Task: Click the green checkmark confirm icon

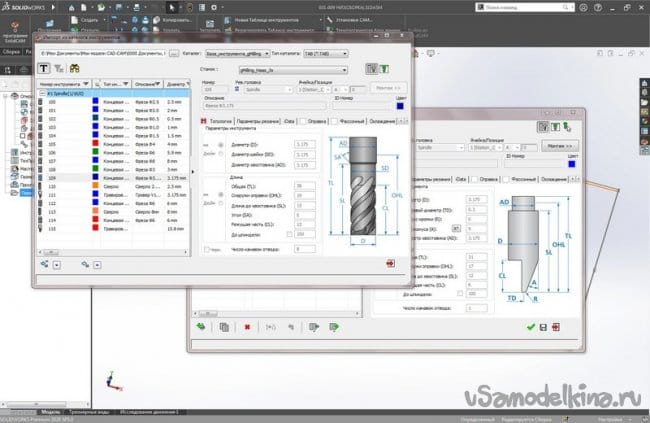Action: (530, 327)
